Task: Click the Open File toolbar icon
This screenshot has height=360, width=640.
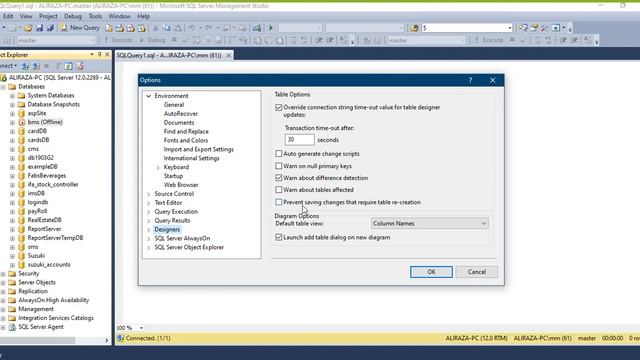Action: point(28,28)
